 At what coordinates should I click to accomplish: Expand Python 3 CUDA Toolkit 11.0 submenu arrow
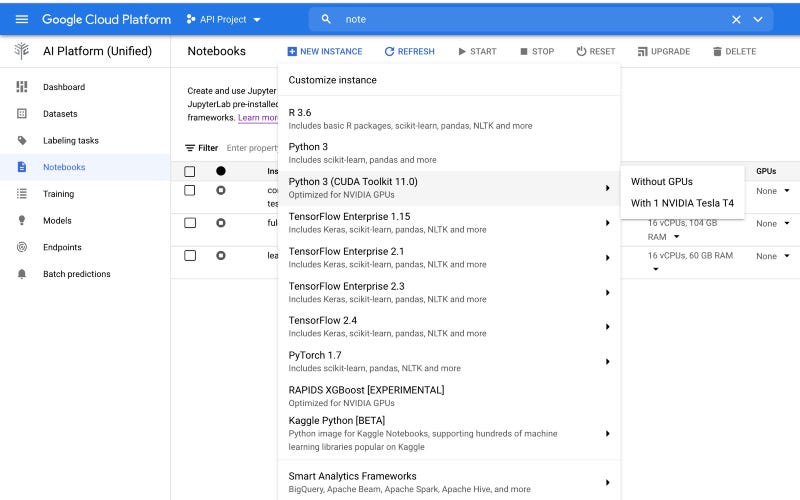(x=608, y=188)
